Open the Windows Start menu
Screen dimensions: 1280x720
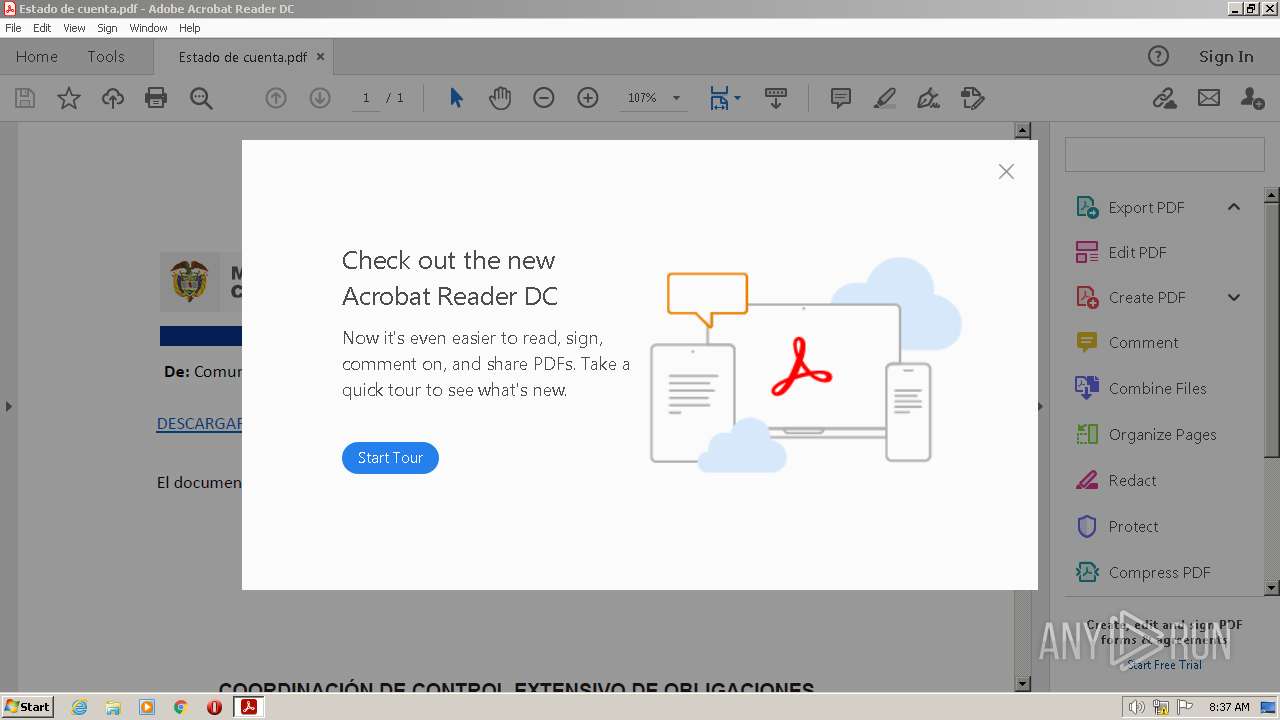(27, 706)
